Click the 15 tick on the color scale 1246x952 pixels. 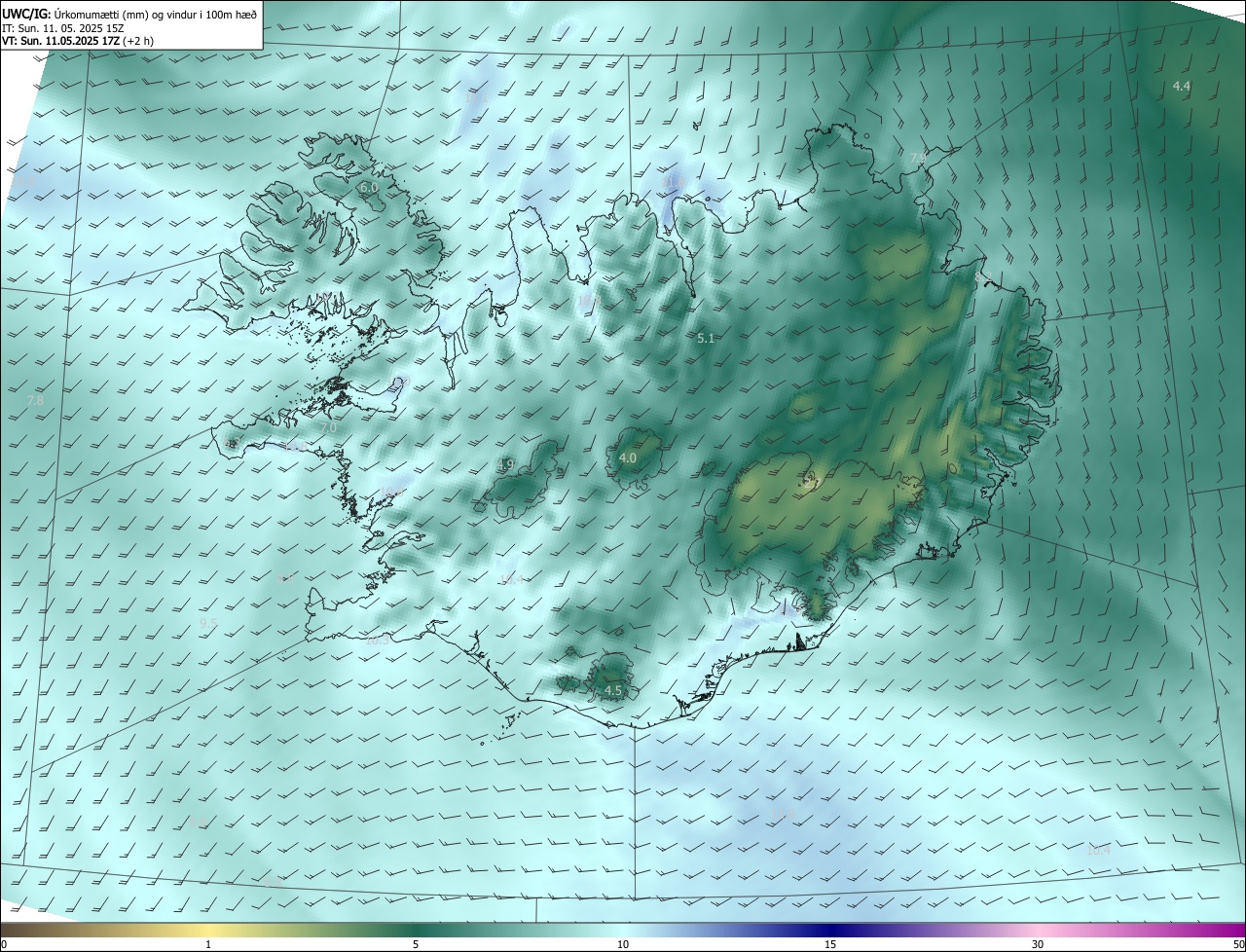pos(830,944)
